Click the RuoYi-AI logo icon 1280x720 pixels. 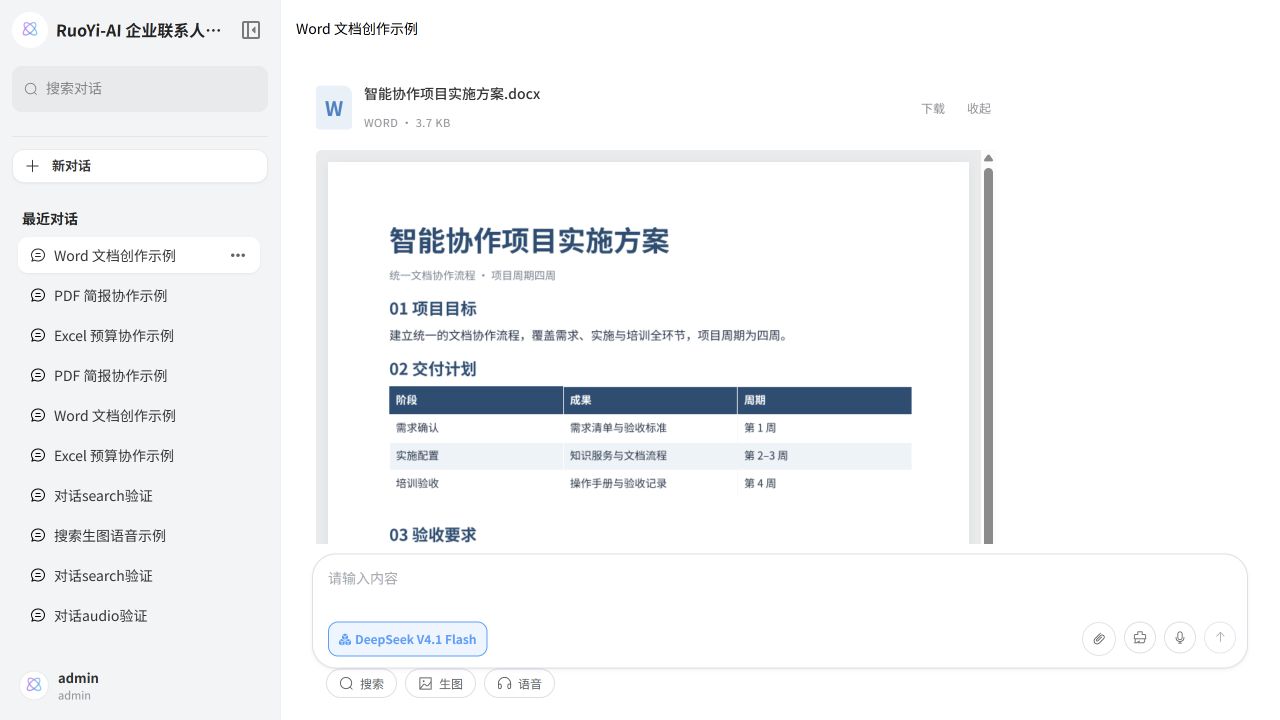[30, 30]
